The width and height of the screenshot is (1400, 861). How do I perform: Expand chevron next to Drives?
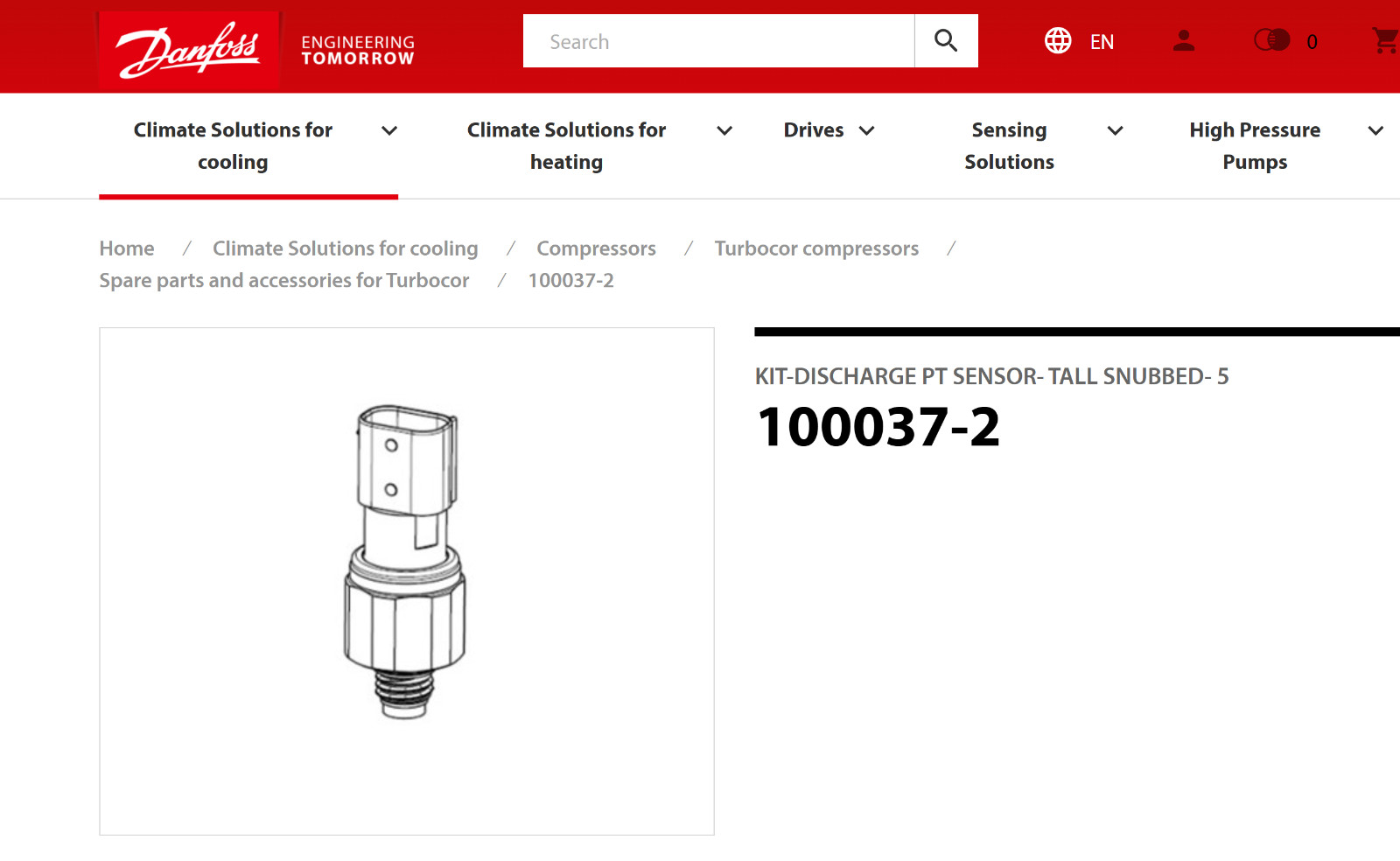tap(866, 130)
